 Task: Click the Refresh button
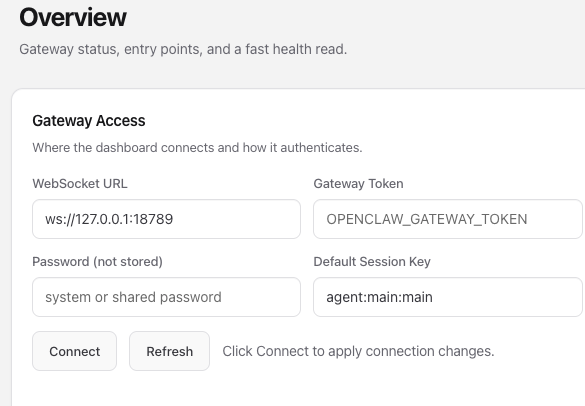(169, 351)
